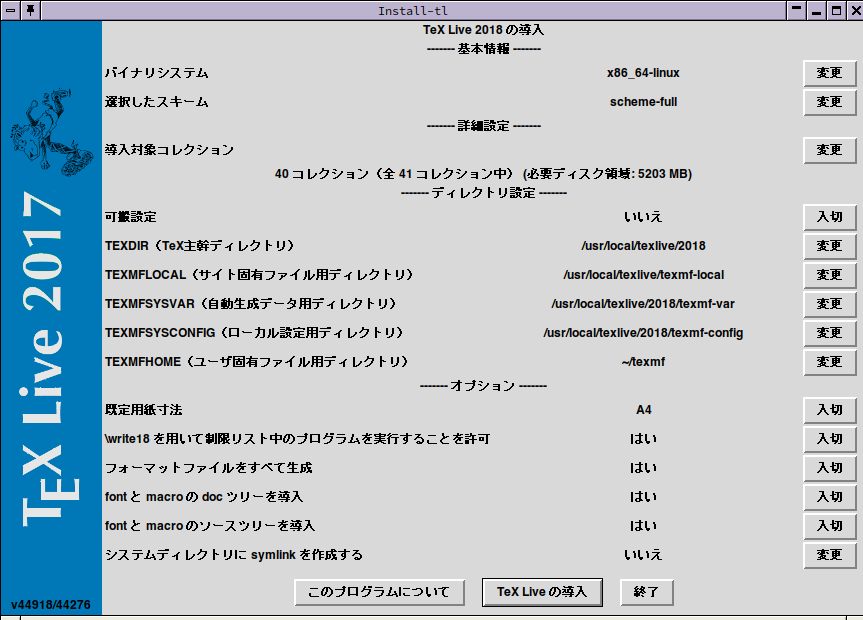Click the /usr/local/texlive/2018/texmf-var path
The image size is (863, 620).
pos(643,304)
